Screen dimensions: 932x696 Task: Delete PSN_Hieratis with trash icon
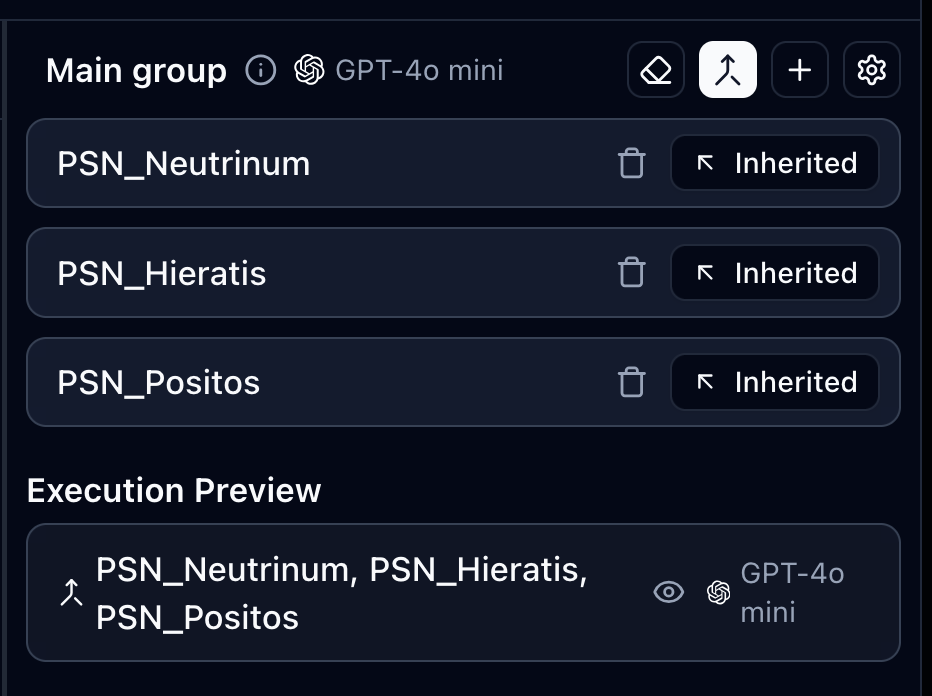pyautogui.click(x=631, y=272)
